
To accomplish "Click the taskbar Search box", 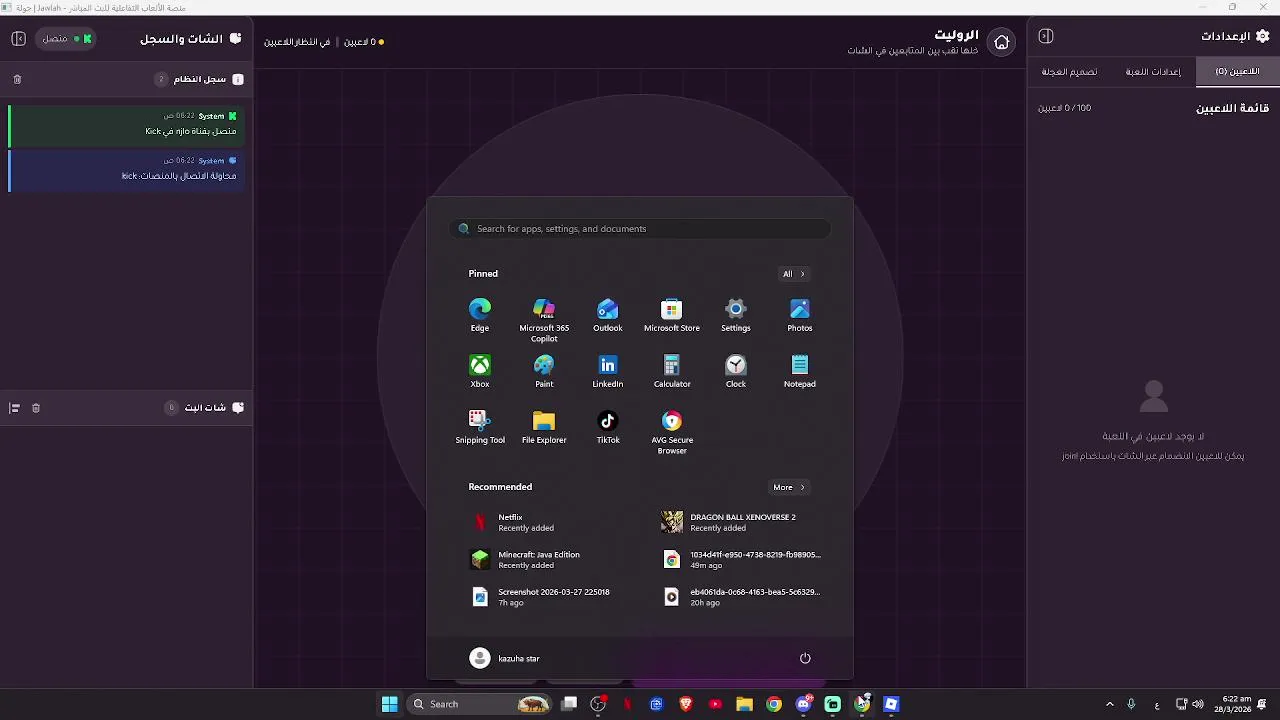I will point(480,704).
